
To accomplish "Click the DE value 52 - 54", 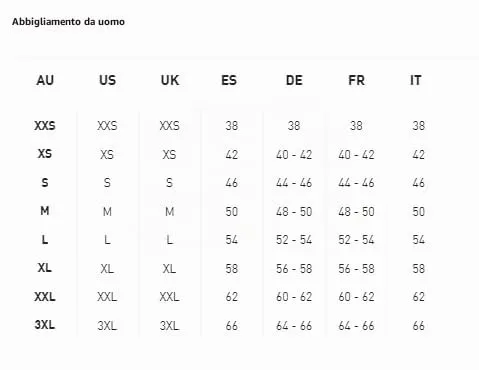I will coord(294,240).
